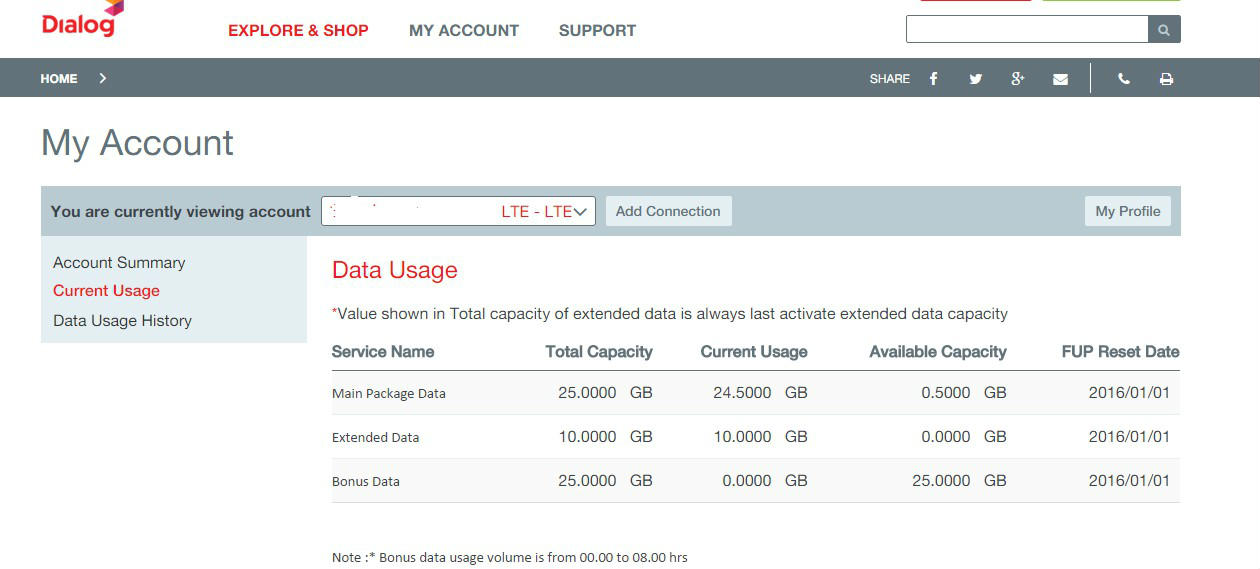Click the Available Capacity column header
The width and height of the screenshot is (1260, 569).
938,352
